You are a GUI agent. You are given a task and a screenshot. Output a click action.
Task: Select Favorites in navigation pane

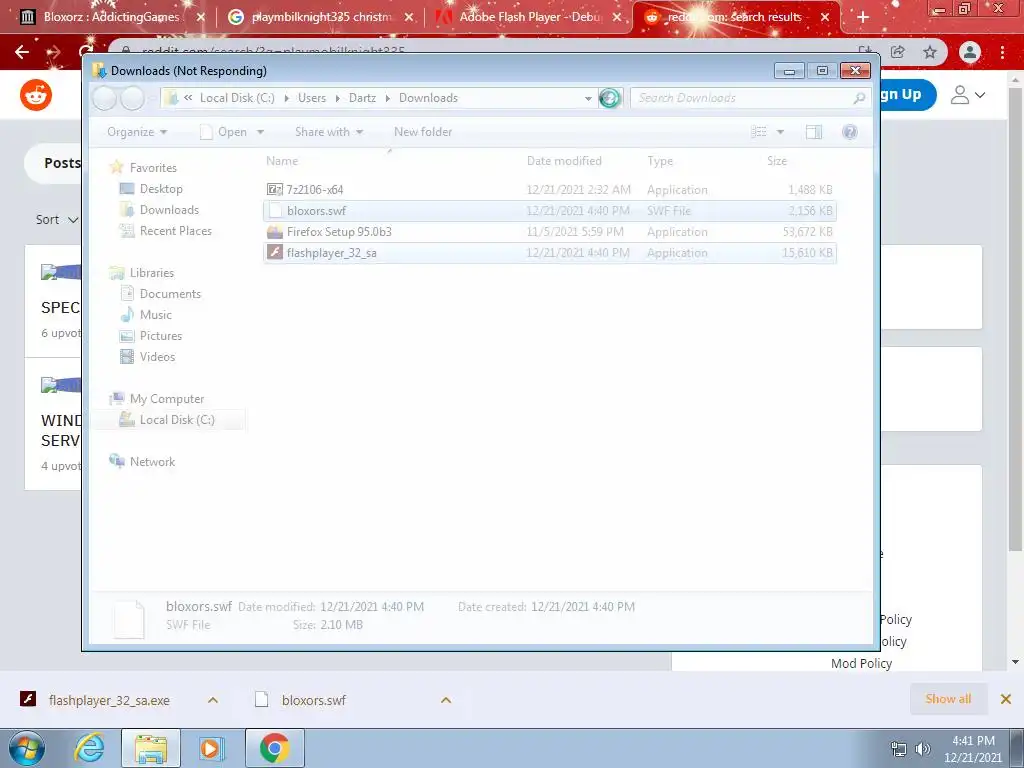(153, 168)
